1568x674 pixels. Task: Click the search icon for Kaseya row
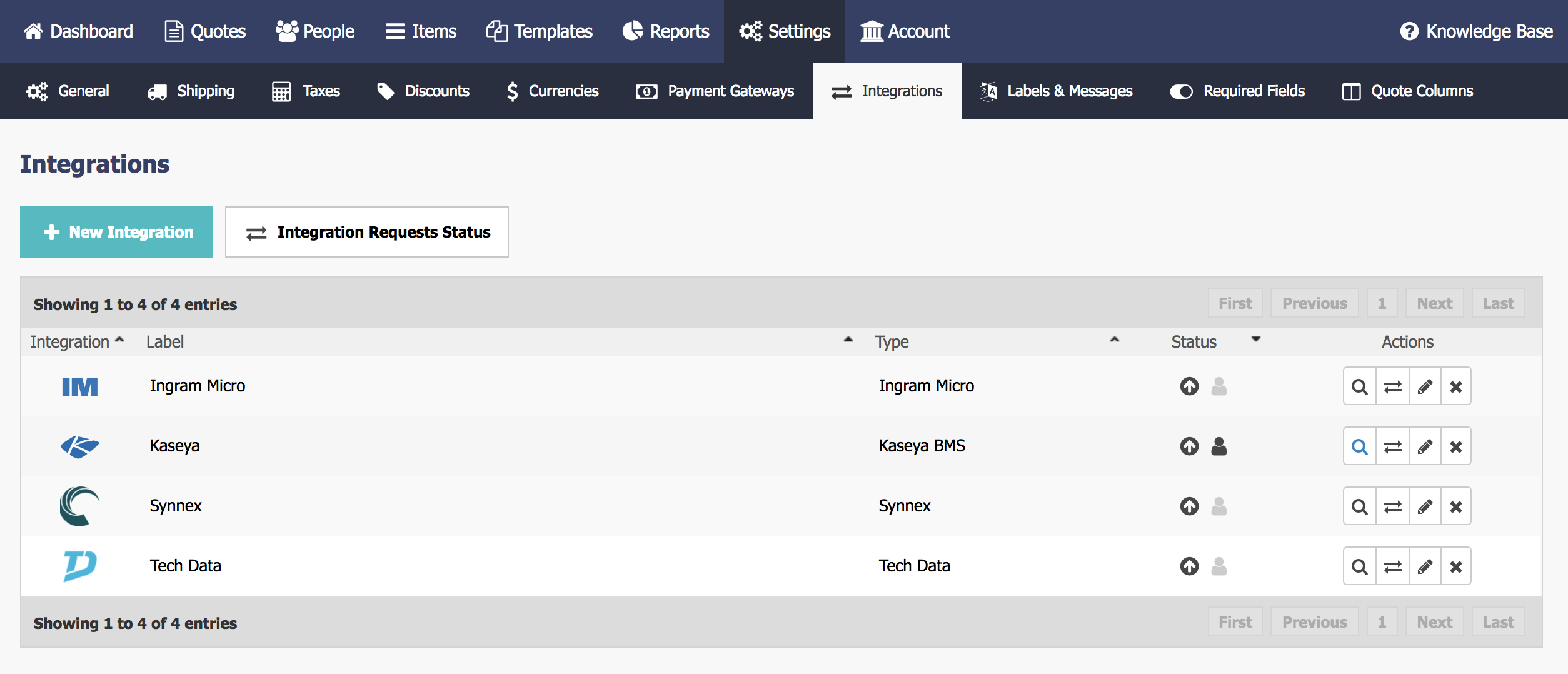(x=1359, y=446)
